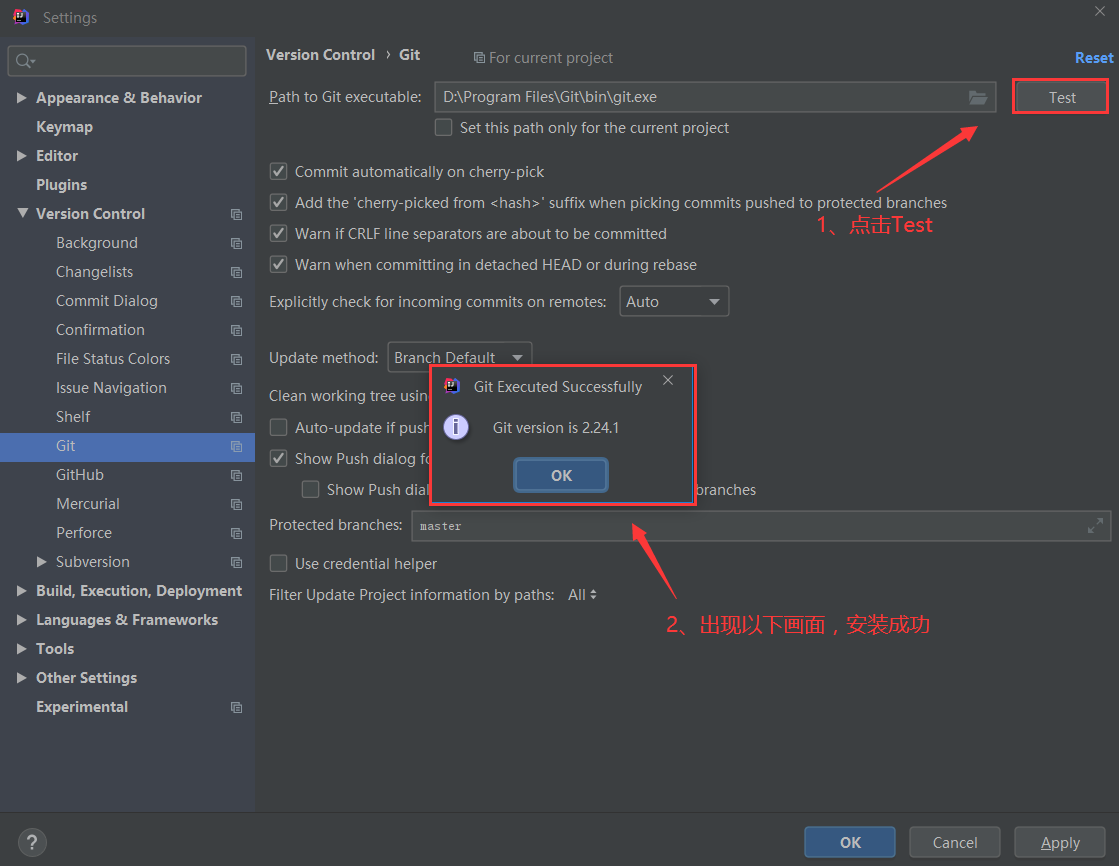Expand Appearance & Behavior section
The width and height of the screenshot is (1119, 866).
point(21,97)
